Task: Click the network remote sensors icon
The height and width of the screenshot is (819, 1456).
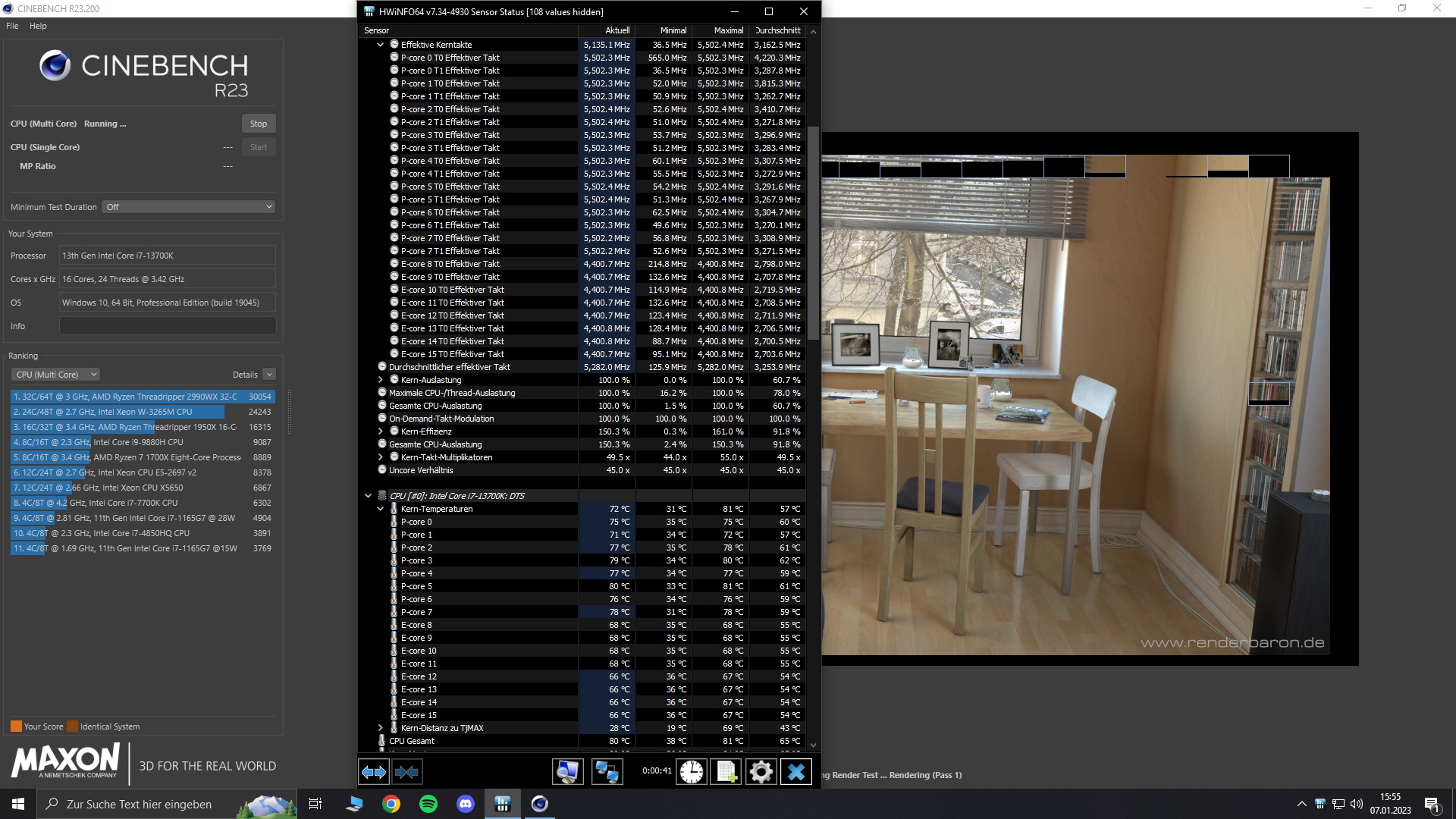Action: tap(607, 772)
